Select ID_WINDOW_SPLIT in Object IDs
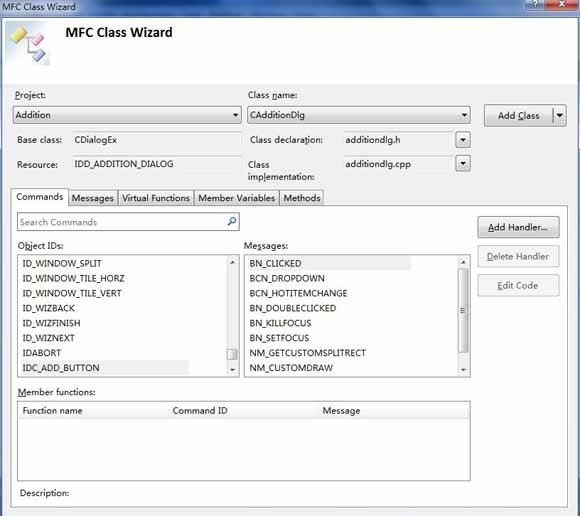The image size is (580, 516). 62,263
